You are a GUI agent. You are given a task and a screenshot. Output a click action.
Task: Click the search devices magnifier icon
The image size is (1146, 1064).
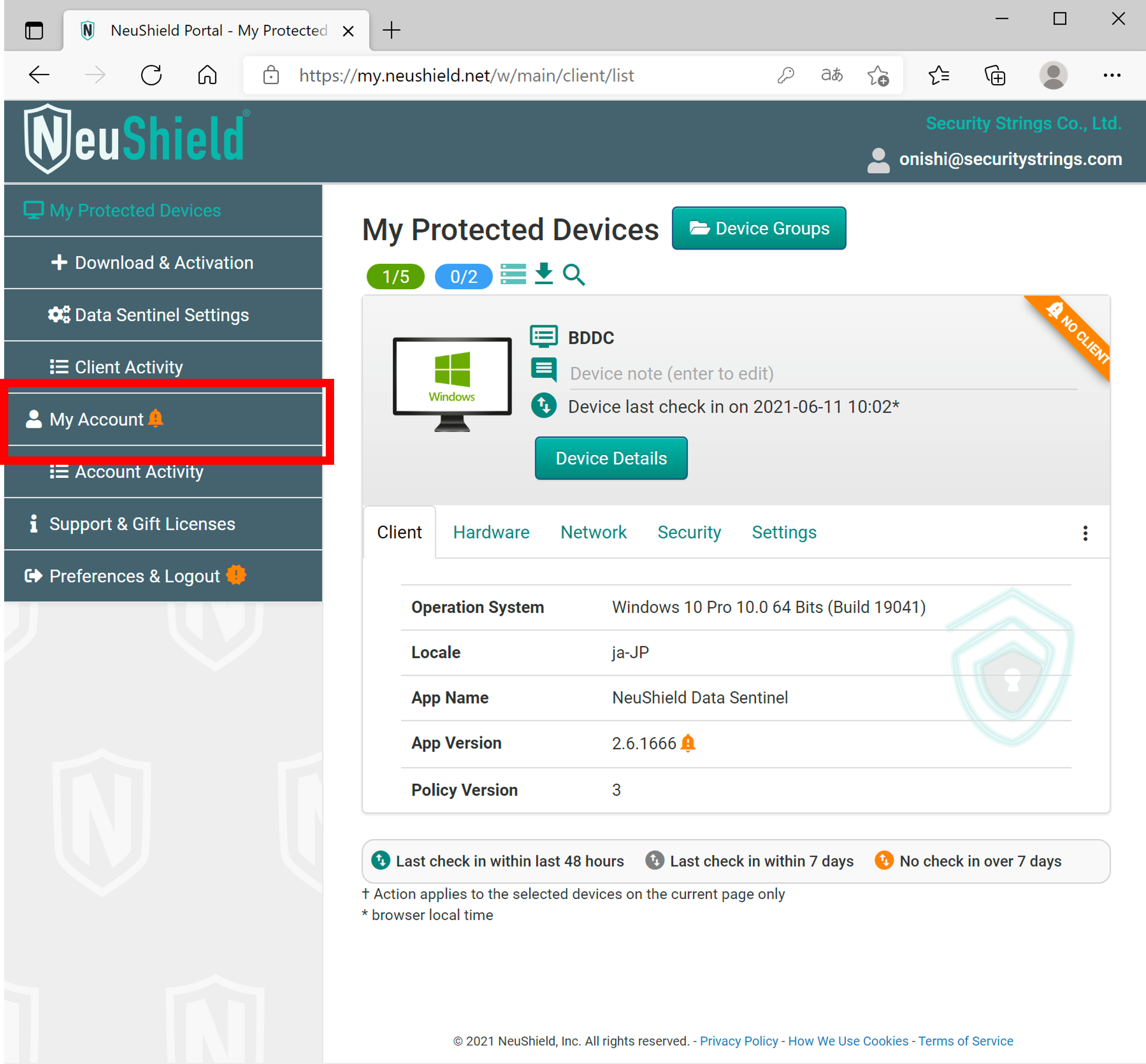[x=573, y=274]
